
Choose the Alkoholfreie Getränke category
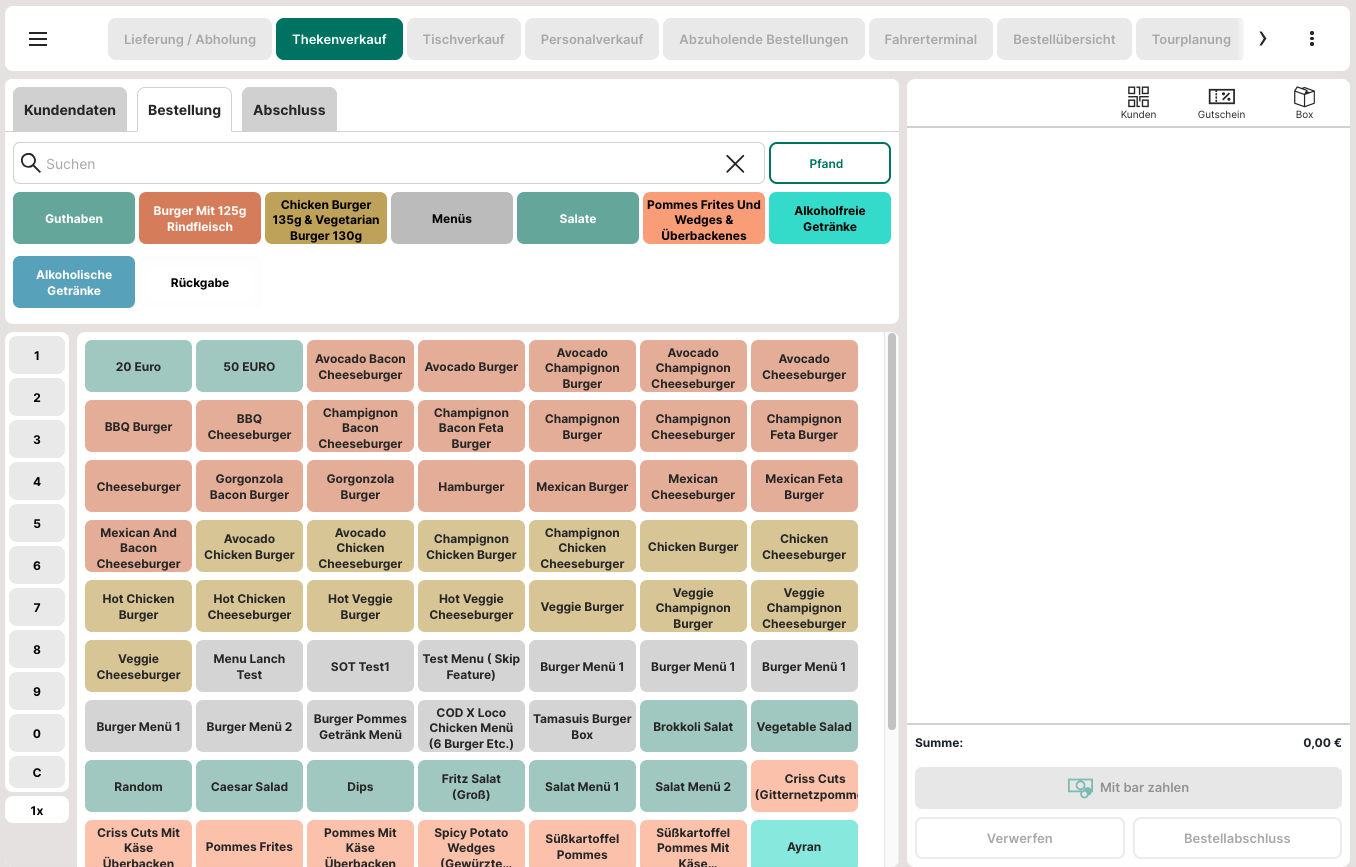829,219
